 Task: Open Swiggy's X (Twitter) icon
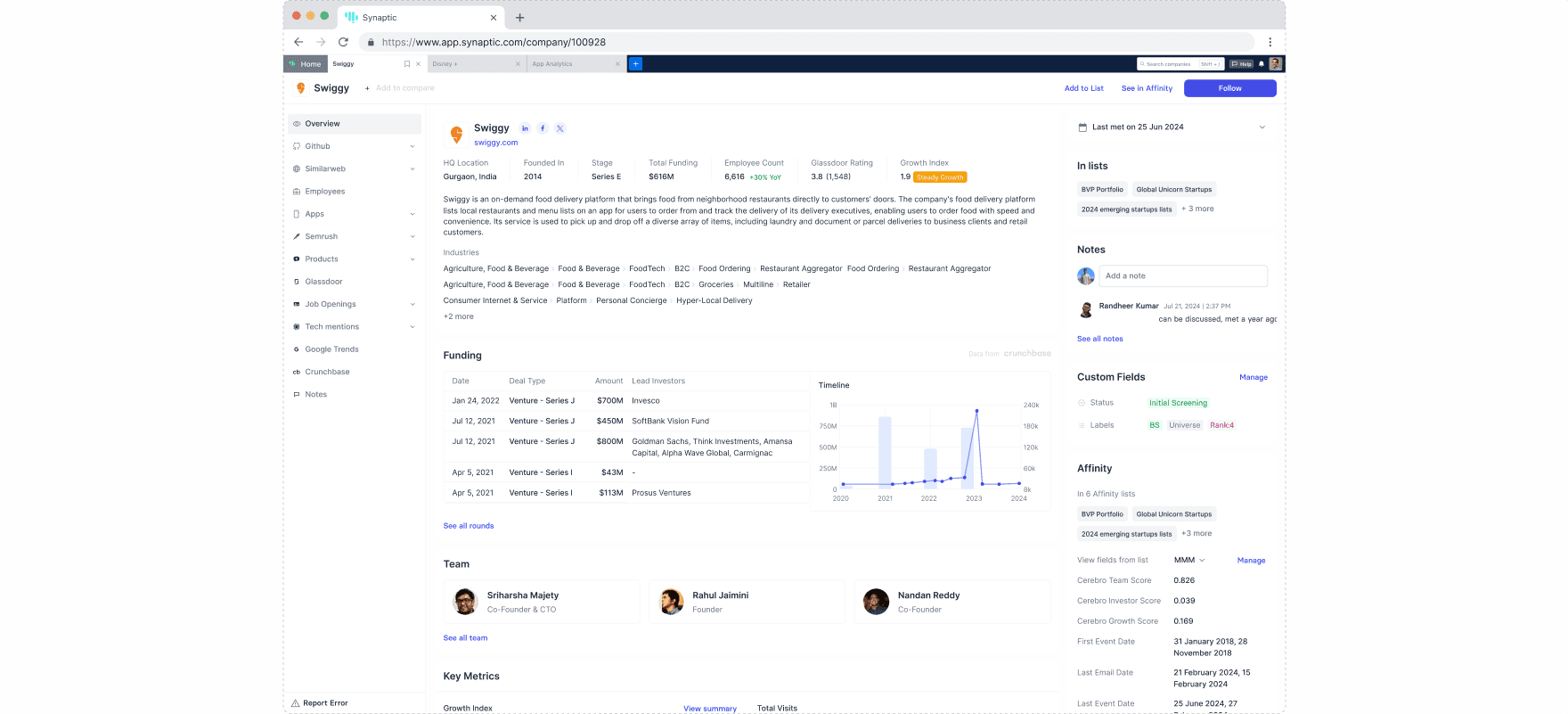point(560,128)
